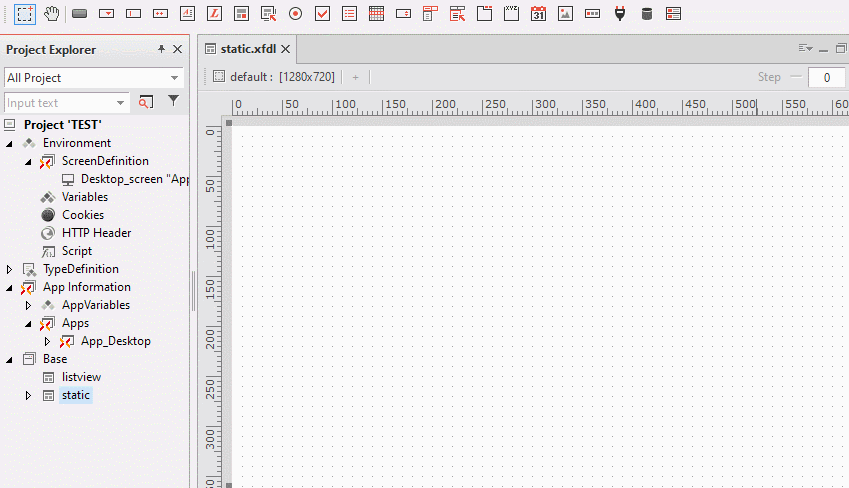This screenshot has height=488, width=849.
Task: Choose the CheckBox component in toolbar
Action: [322, 14]
